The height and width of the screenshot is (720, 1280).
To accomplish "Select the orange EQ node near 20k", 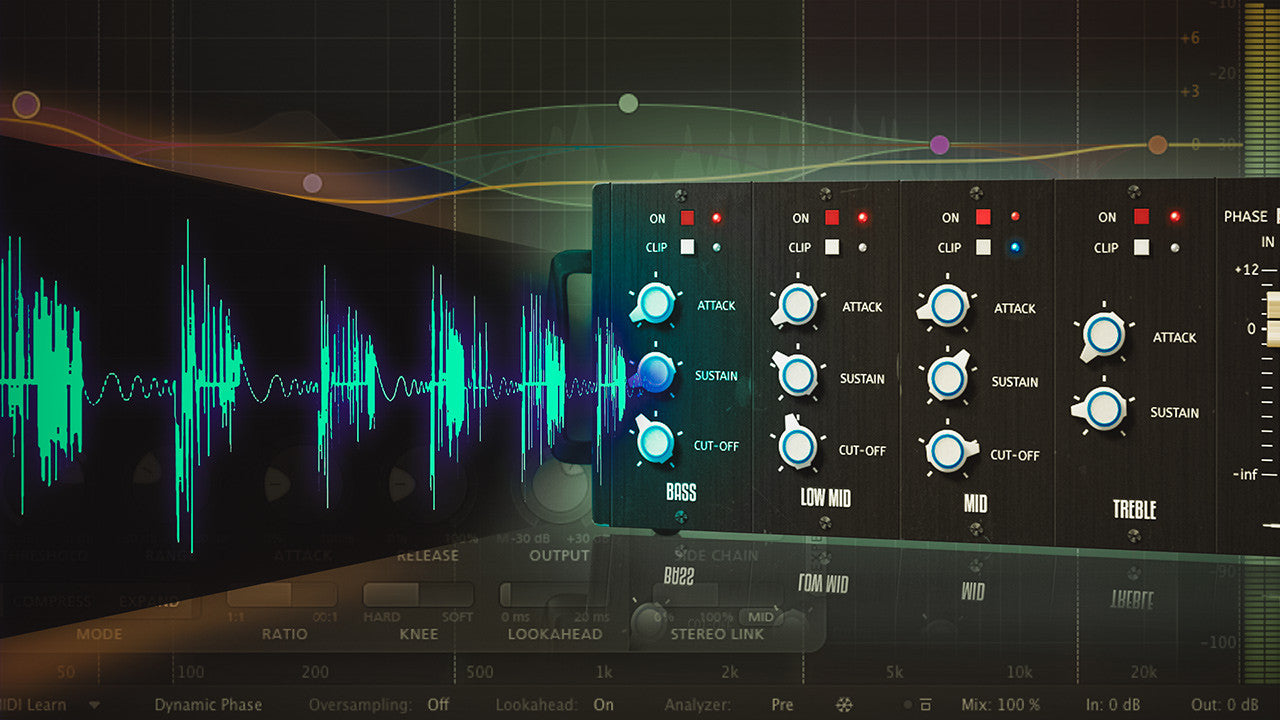I will coord(1157,145).
